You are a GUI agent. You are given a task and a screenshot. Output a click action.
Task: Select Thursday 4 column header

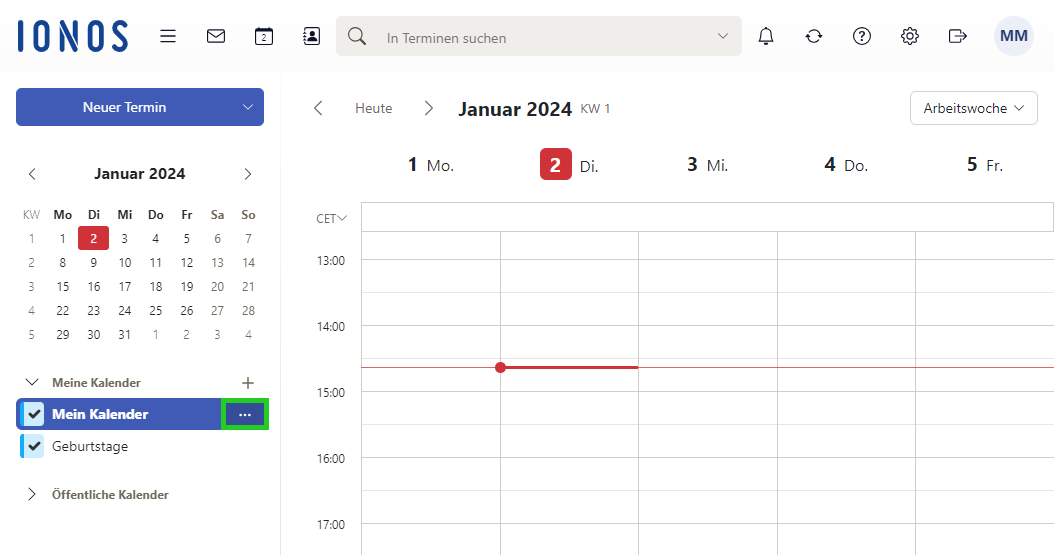846,165
